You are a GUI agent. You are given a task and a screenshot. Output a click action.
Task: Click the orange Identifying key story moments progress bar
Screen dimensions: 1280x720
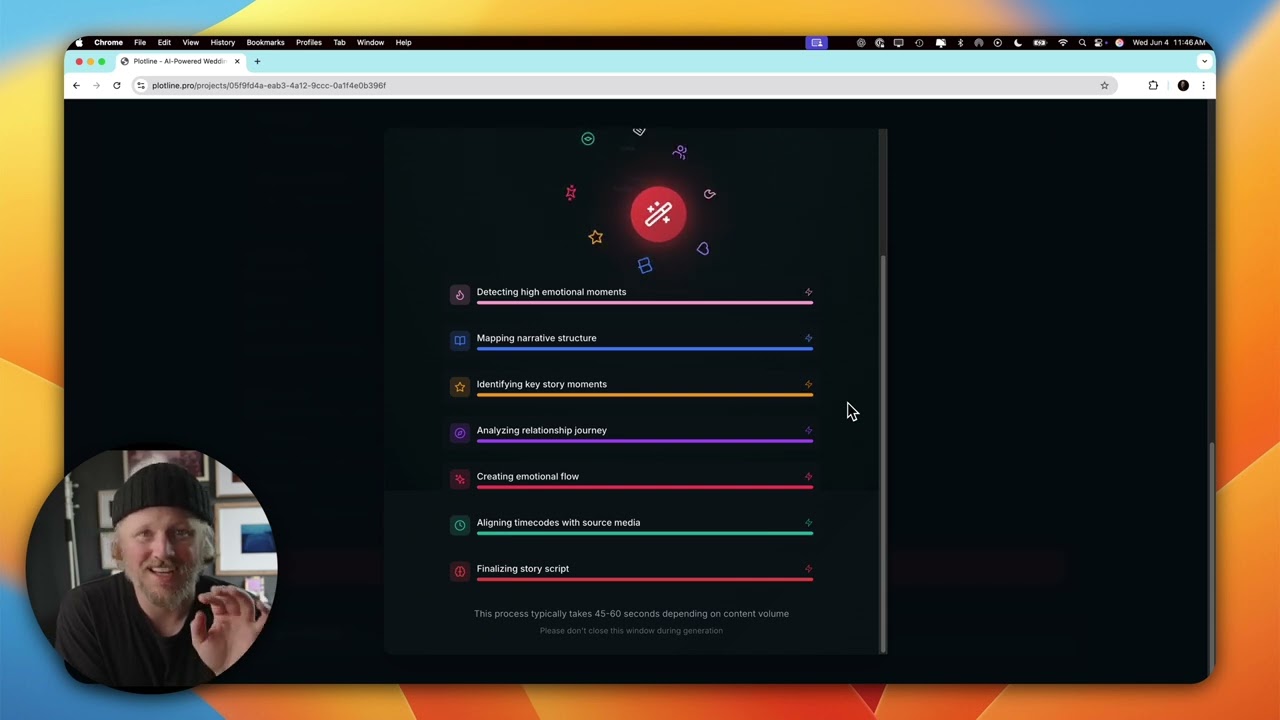tap(645, 394)
